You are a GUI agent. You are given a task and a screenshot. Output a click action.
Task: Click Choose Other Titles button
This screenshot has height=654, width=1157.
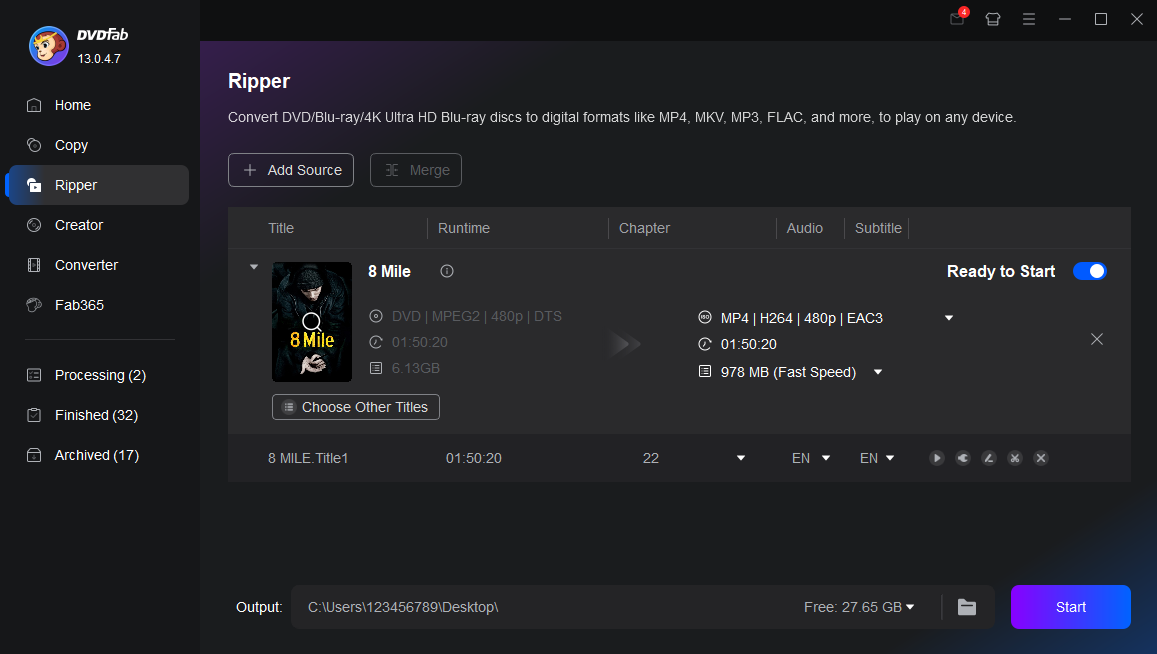[356, 407]
